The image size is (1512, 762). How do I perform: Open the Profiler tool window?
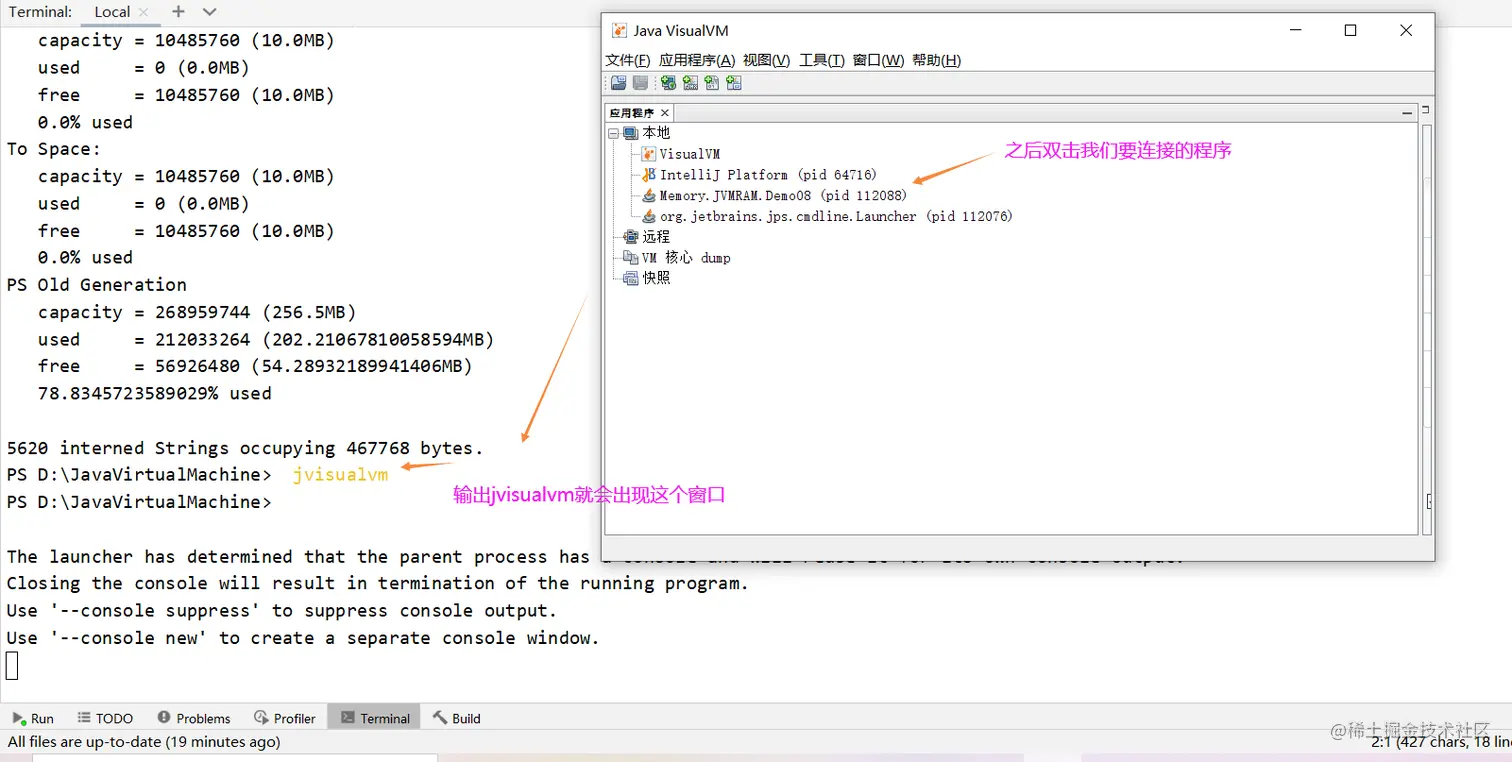pyautogui.click(x=285, y=718)
